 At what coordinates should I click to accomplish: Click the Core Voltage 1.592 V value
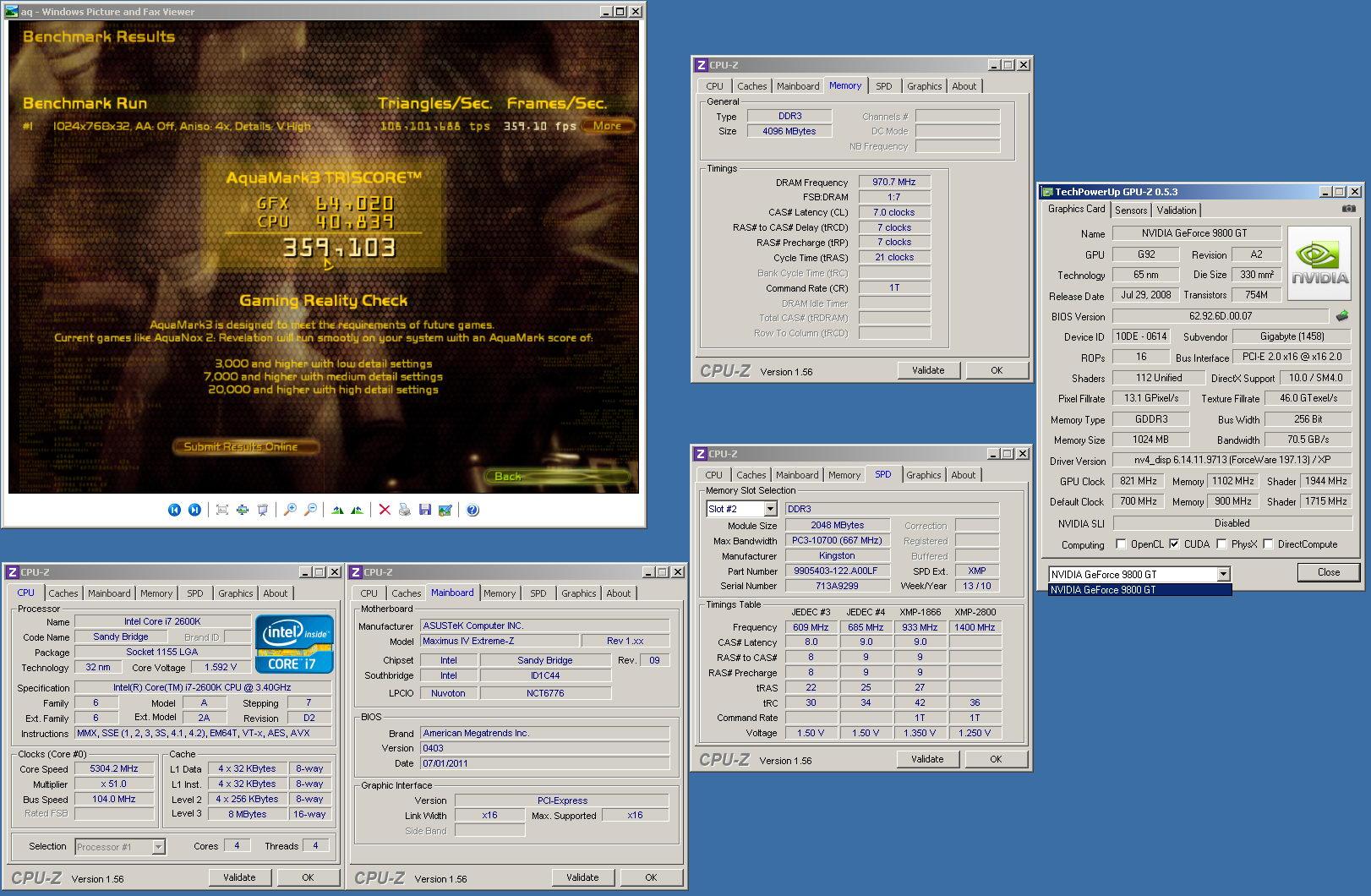pyautogui.click(x=221, y=667)
